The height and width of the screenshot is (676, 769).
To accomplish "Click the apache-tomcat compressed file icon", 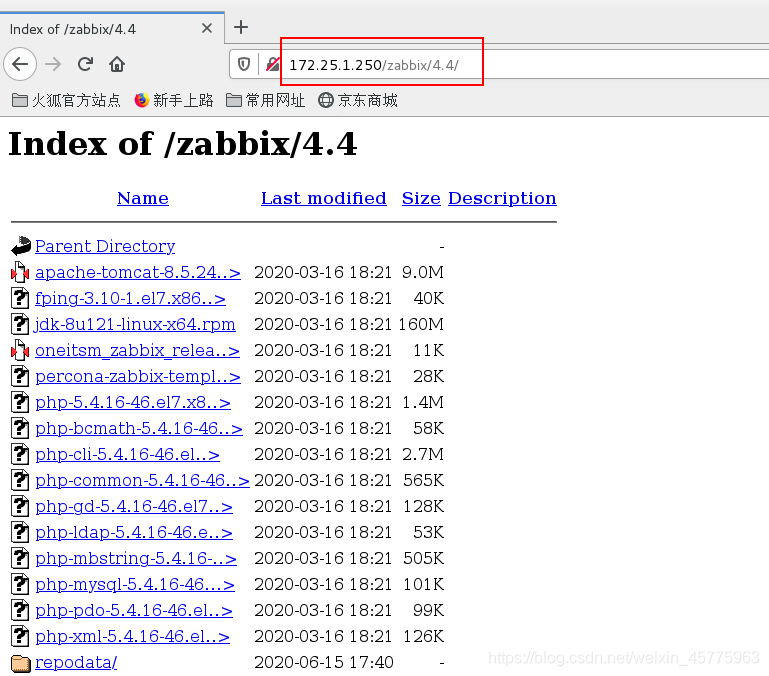I will coord(20,272).
